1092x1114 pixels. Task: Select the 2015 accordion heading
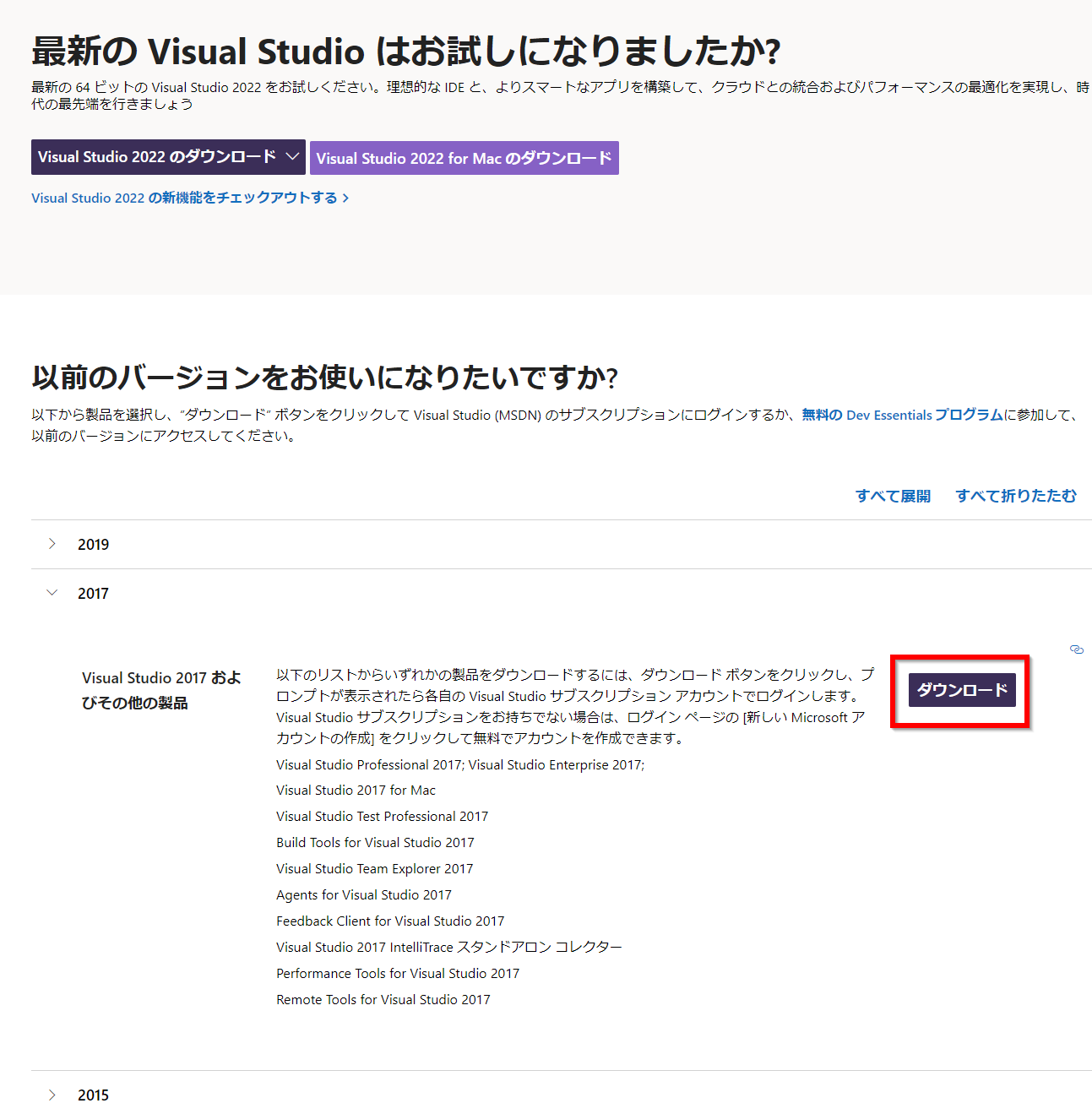click(93, 1095)
